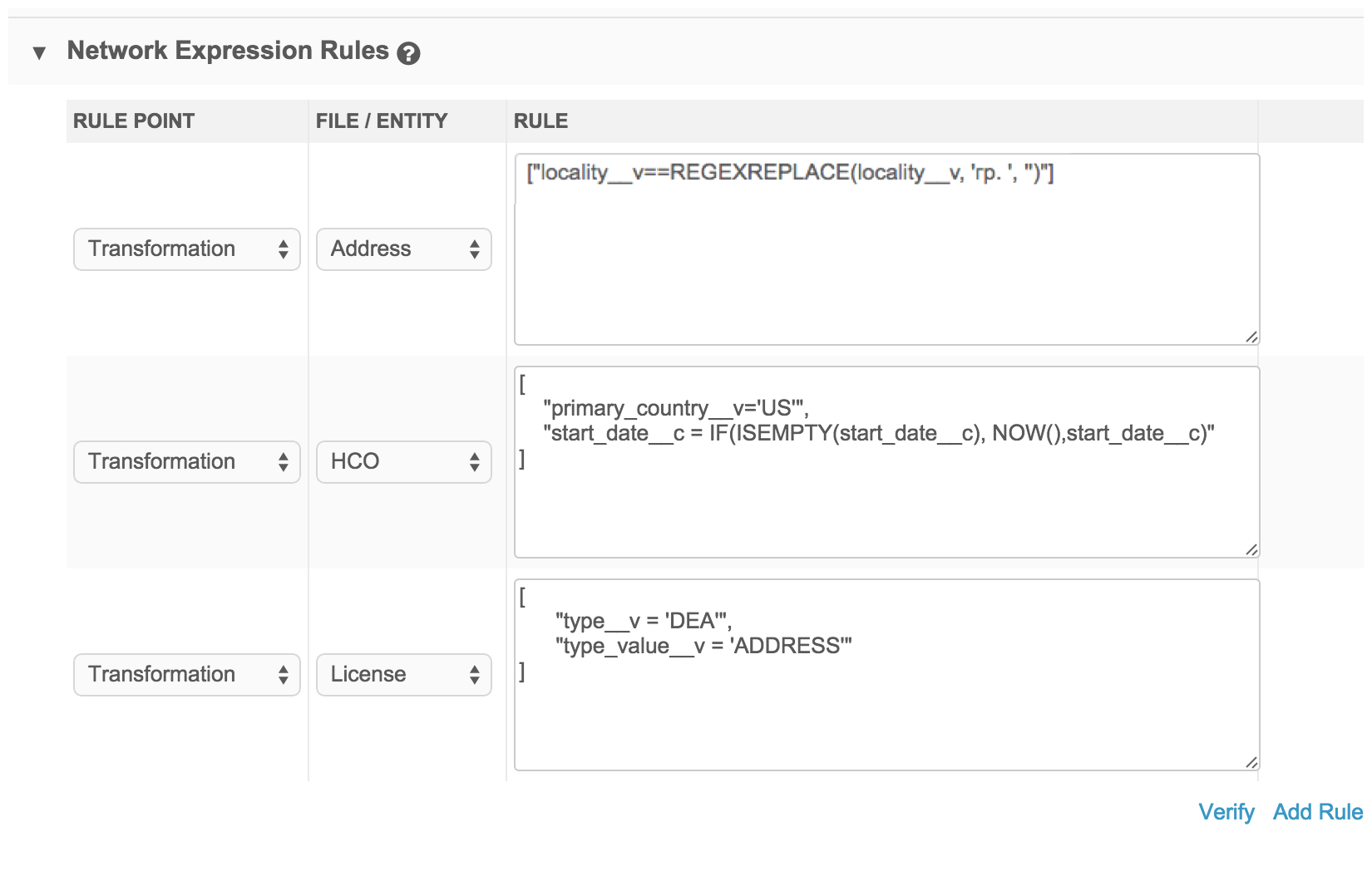This screenshot has height=871, width=1372.
Task: Click into the REGEXREPLACE locality rule text box
Action: tap(886, 249)
